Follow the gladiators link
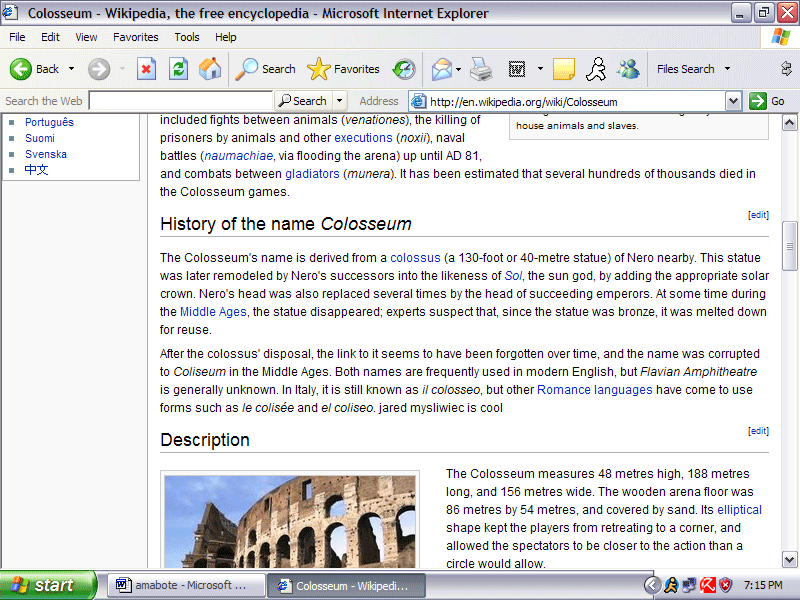800x600 pixels. coord(312,174)
